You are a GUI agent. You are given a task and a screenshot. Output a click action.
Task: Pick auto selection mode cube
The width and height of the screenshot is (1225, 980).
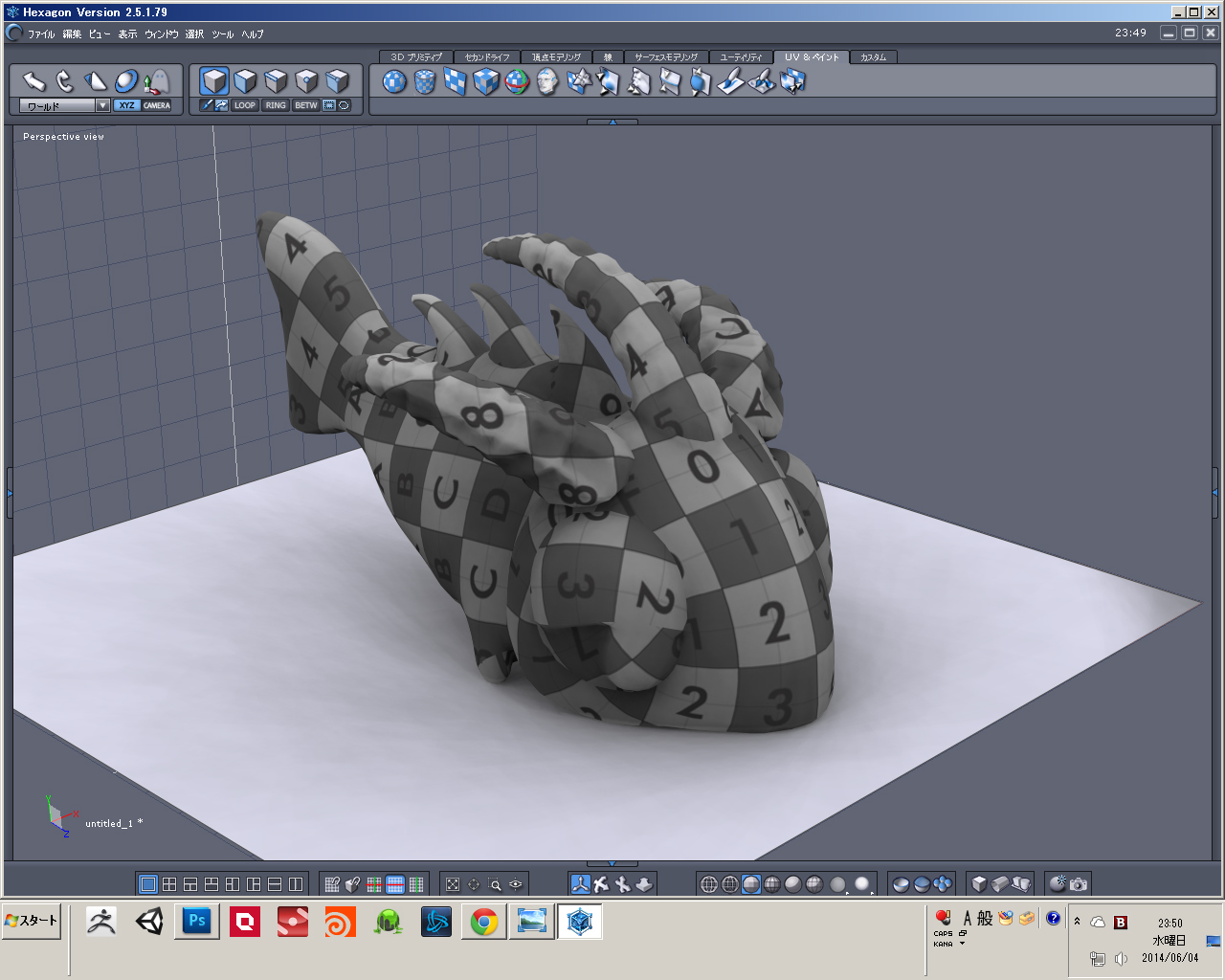[337, 81]
